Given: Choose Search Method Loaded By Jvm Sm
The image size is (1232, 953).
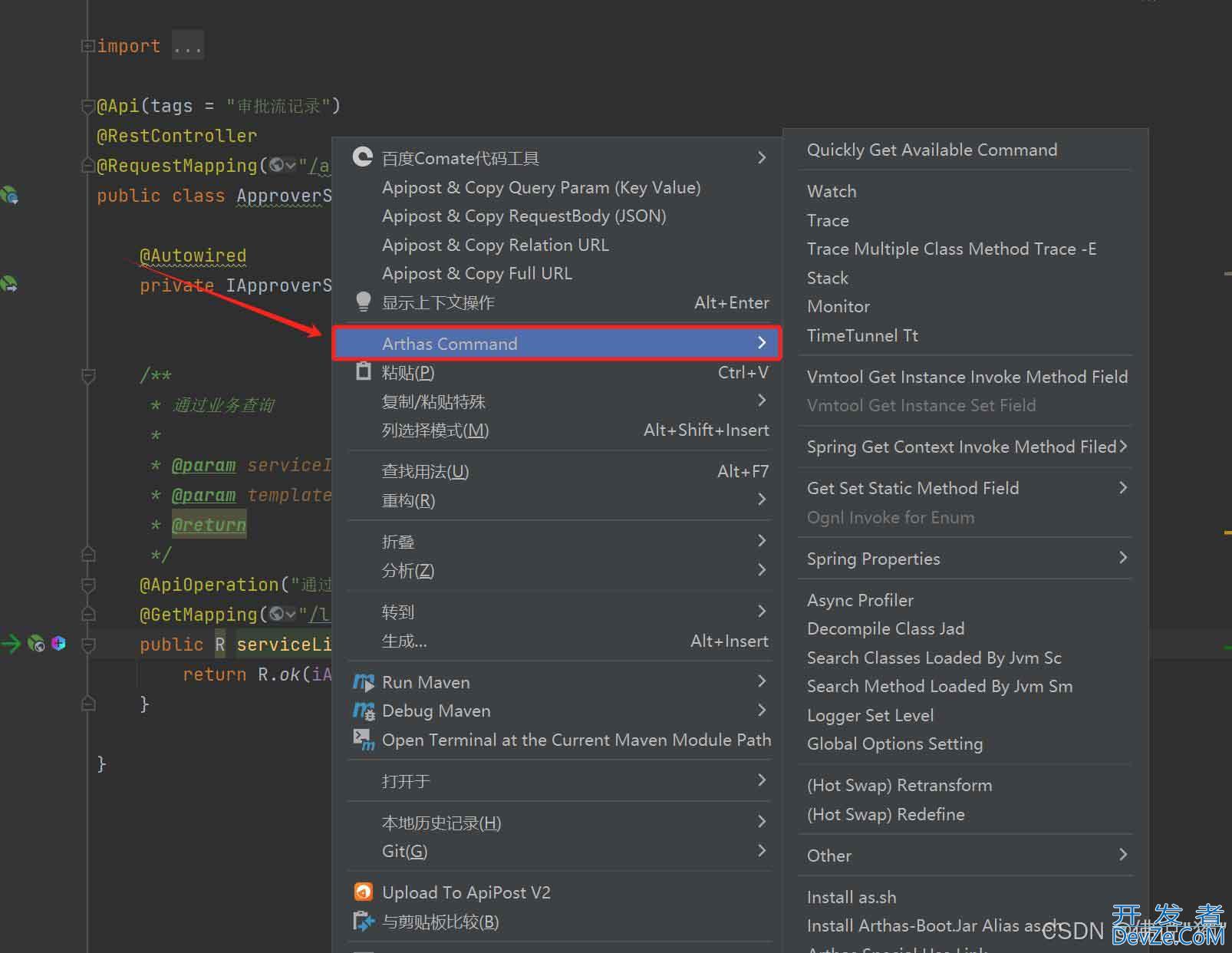Looking at the screenshot, I should coord(965,686).
